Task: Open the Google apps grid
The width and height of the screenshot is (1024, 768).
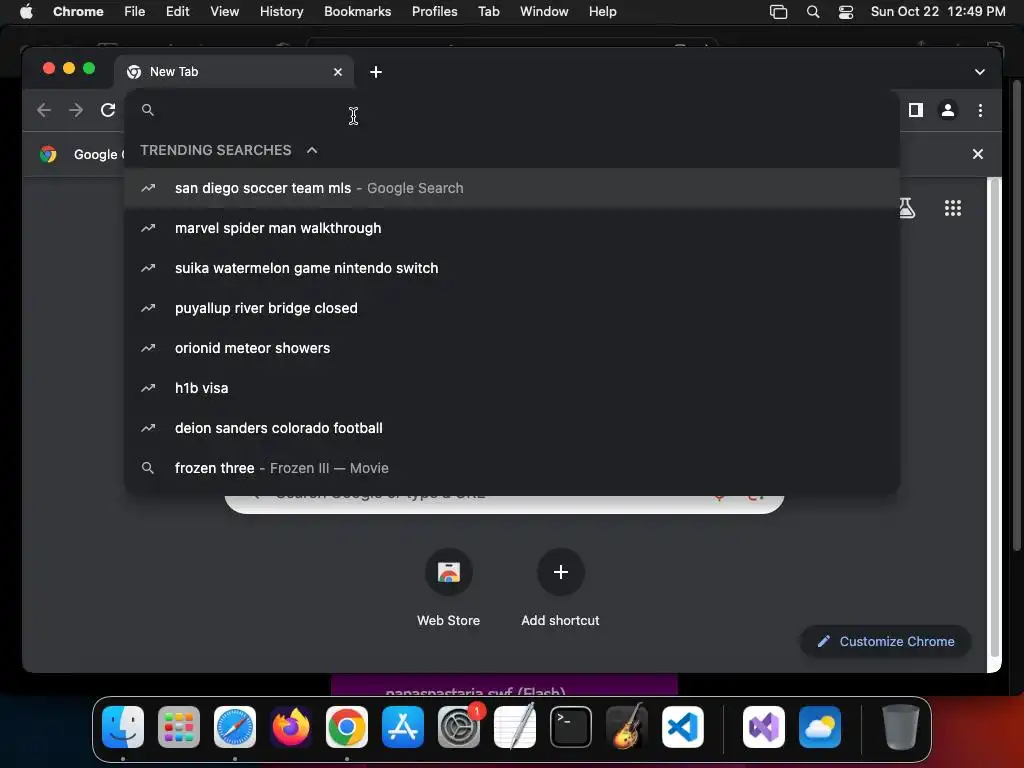Action: [952, 208]
